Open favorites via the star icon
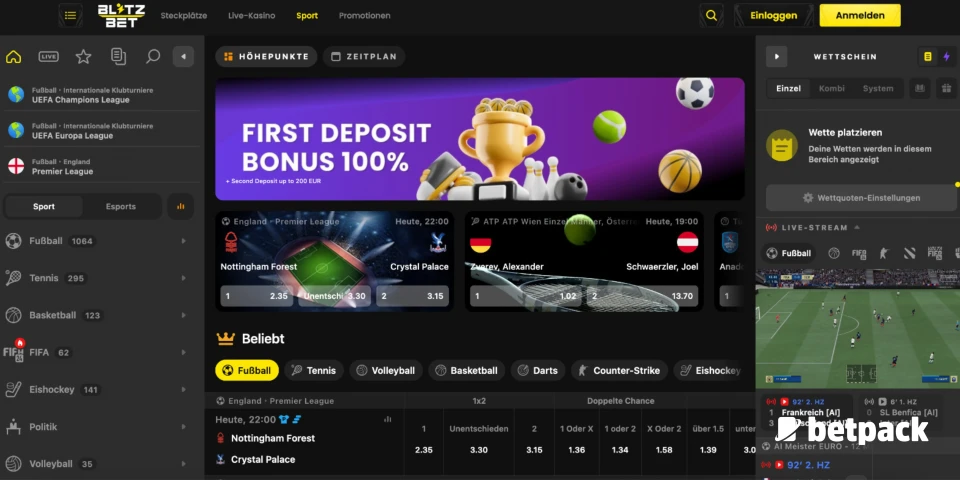Image resolution: width=960 pixels, height=480 pixels. pos(83,57)
